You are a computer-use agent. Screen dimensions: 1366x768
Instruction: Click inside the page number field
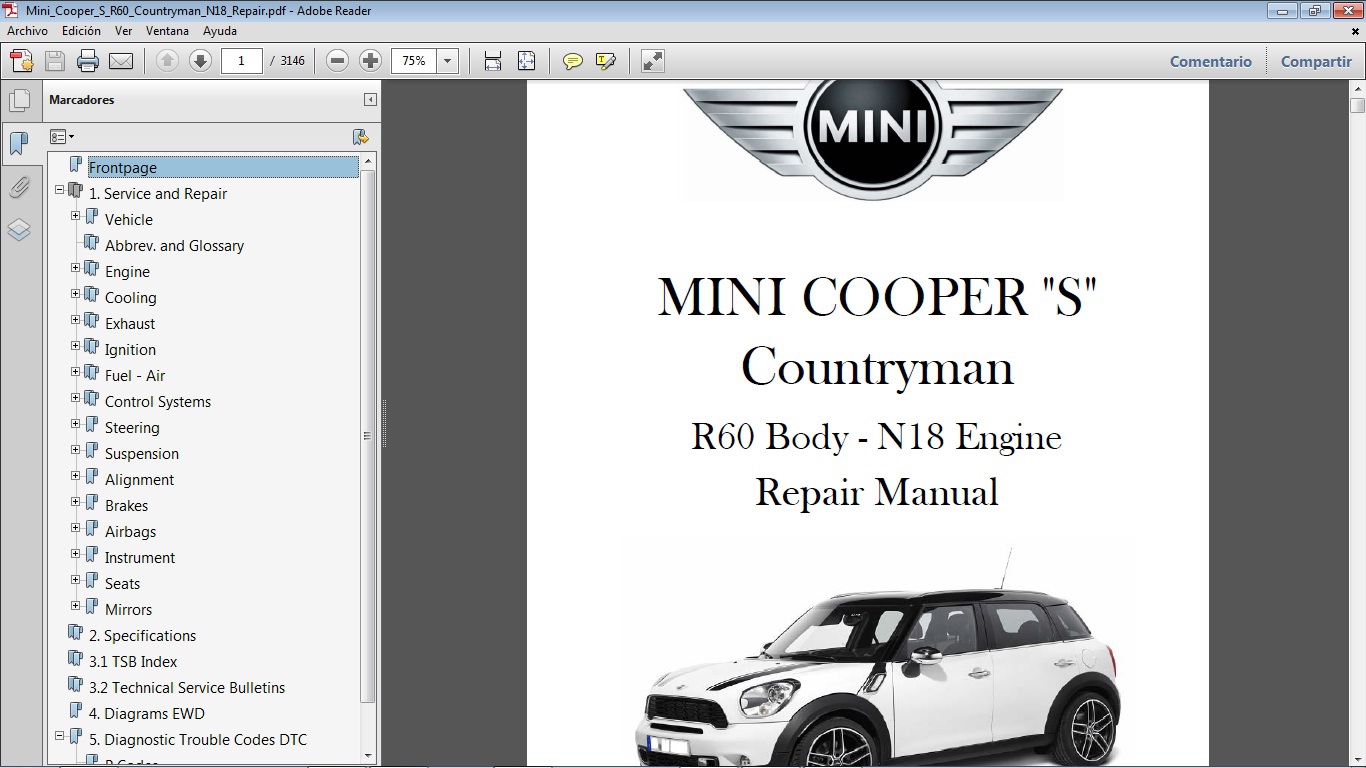(x=241, y=61)
